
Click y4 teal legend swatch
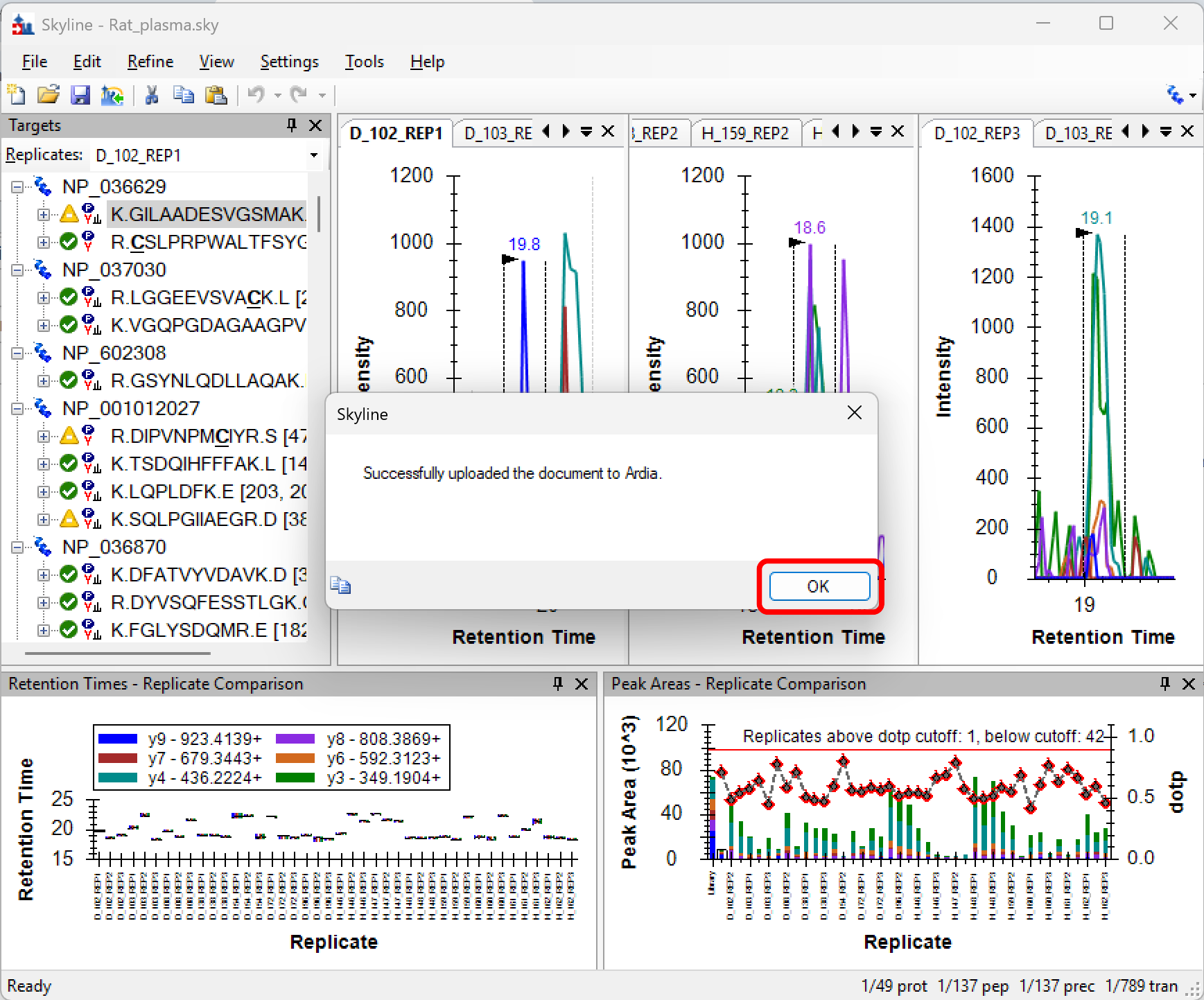118,778
